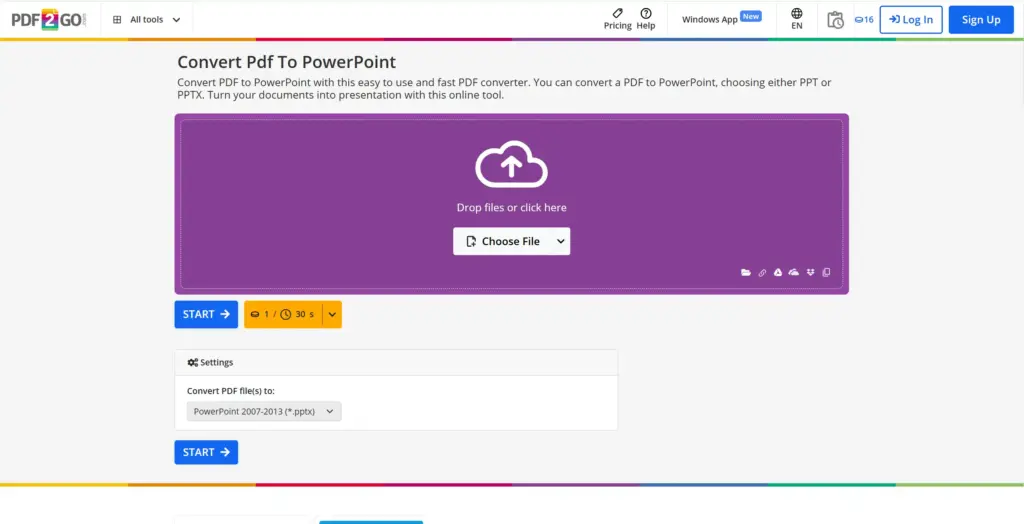The image size is (1024, 524).
Task: Click the 'Drop files or click here' text
Action: pos(511,208)
